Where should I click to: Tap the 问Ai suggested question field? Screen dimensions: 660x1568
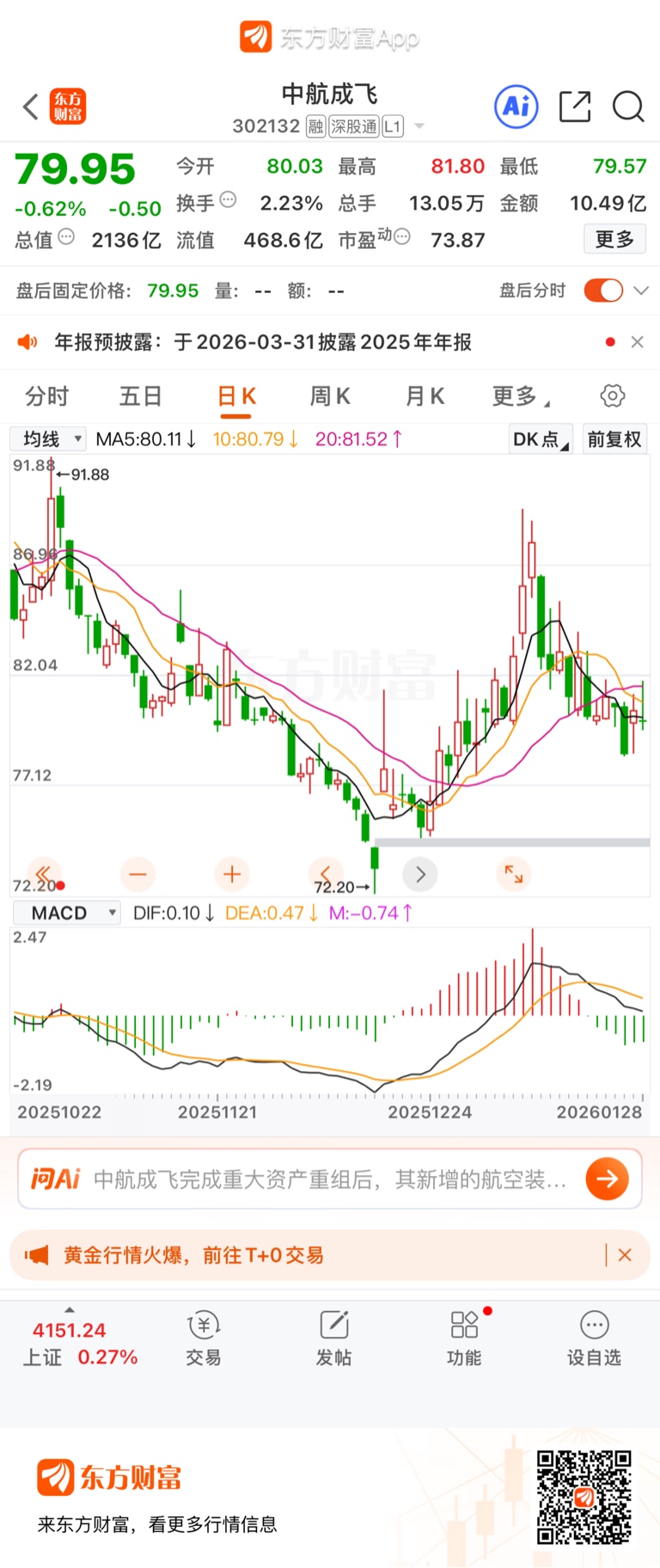click(x=330, y=1179)
